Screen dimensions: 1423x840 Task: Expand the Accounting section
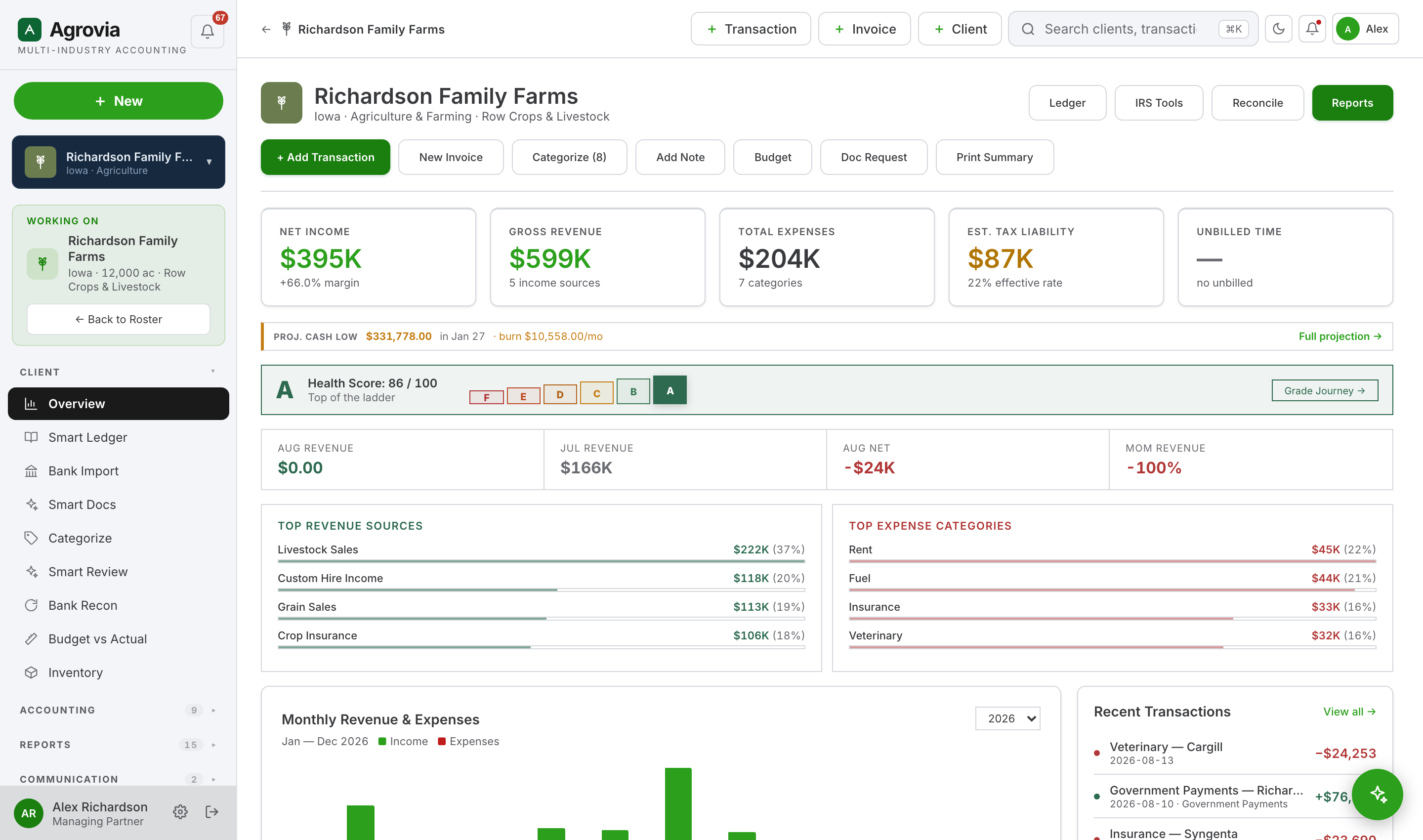[x=118, y=710]
